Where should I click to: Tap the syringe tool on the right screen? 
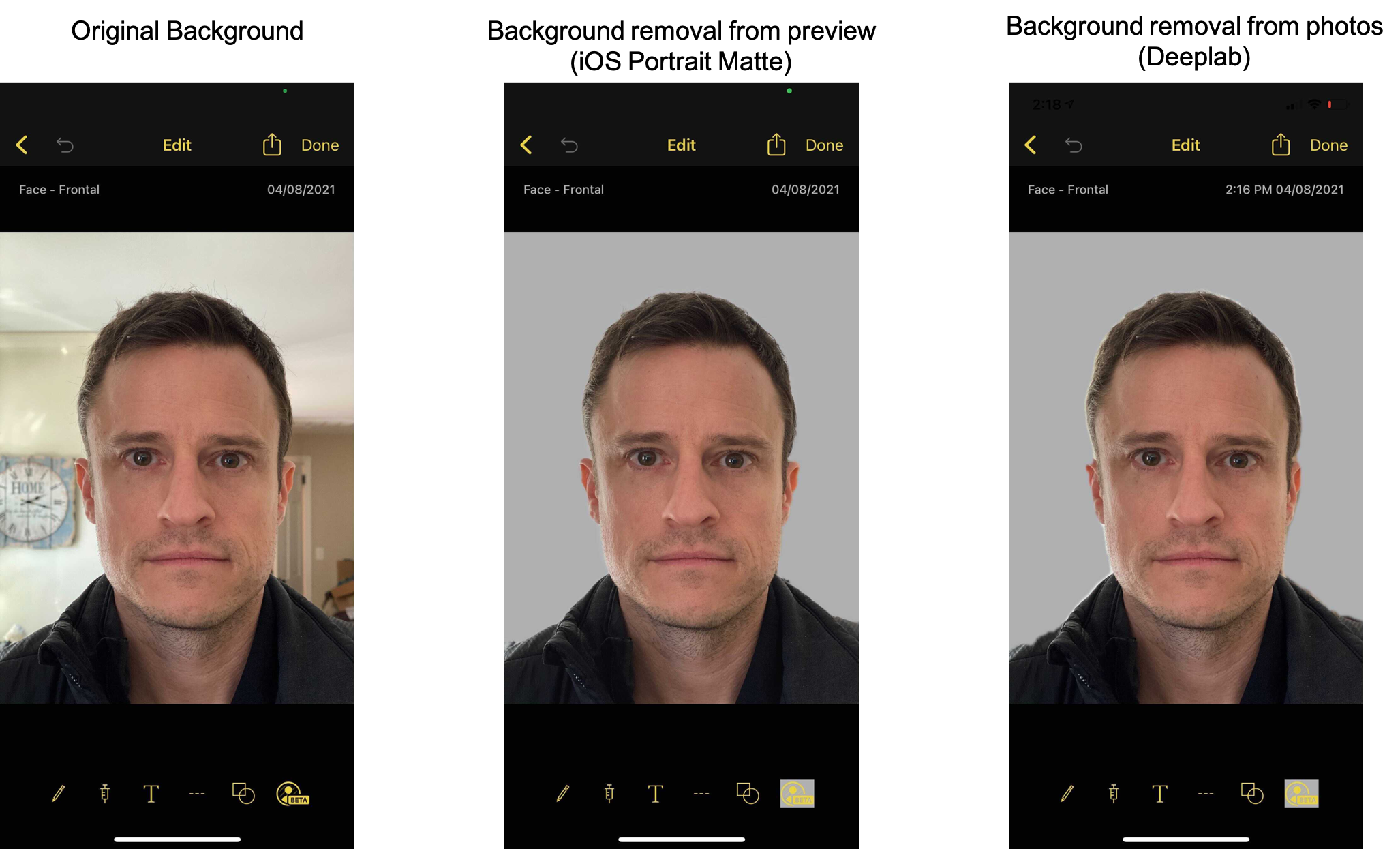coord(1114,793)
